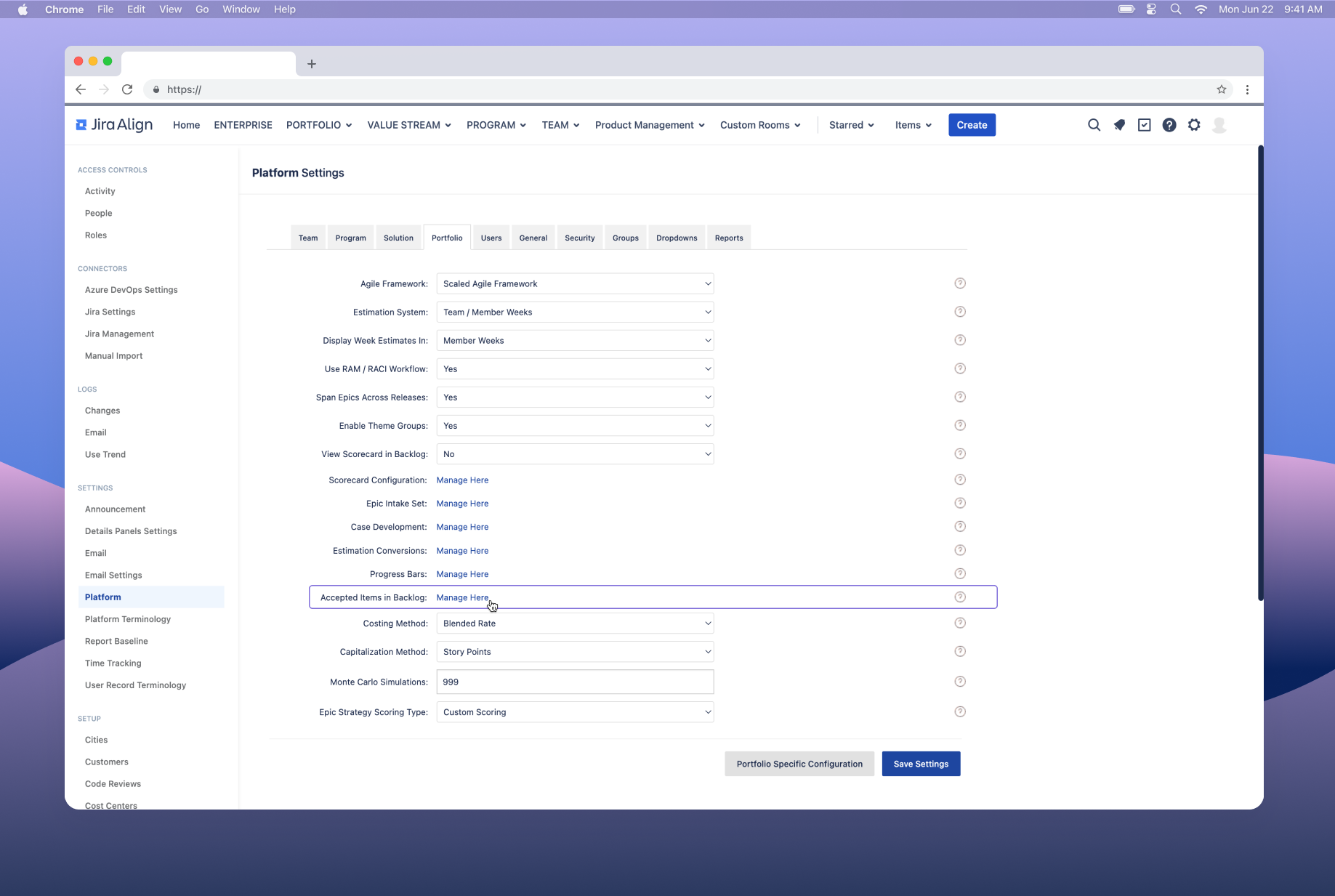This screenshot has height=896, width=1335.
Task: Switch to the Team tab
Action: pos(308,238)
